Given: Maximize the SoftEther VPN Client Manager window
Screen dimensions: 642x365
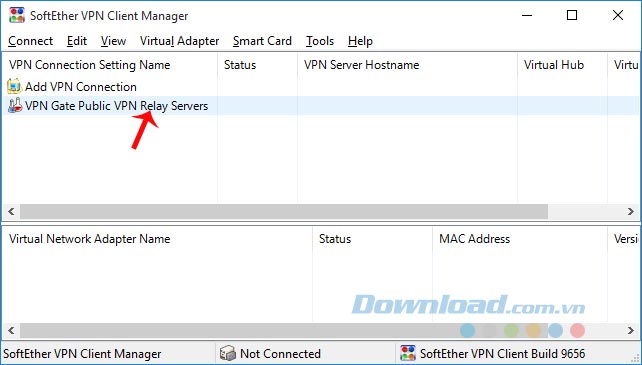Looking at the screenshot, I should pyautogui.click(x=572, y=16).
